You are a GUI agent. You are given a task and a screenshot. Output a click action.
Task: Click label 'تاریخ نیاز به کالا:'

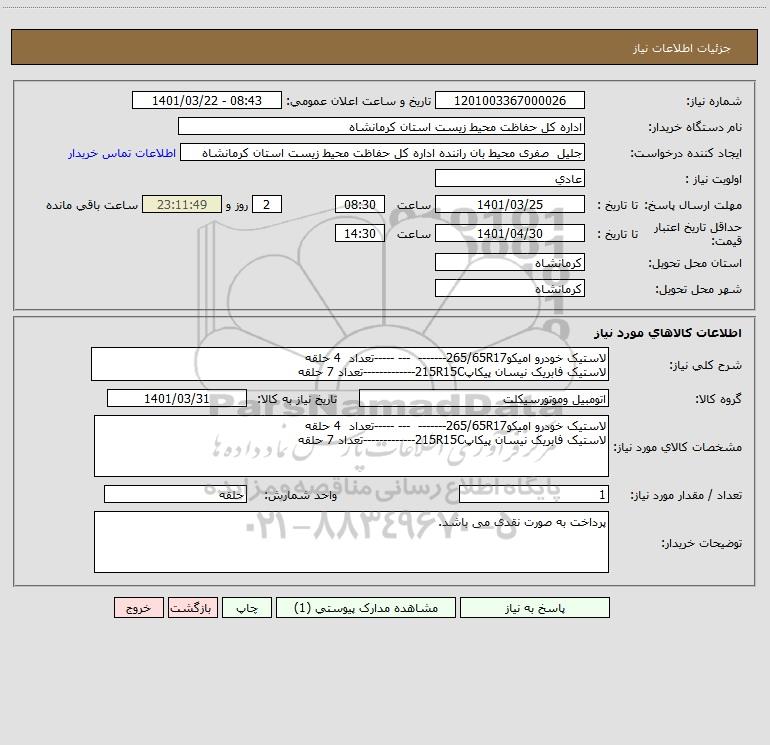point(297,399)
